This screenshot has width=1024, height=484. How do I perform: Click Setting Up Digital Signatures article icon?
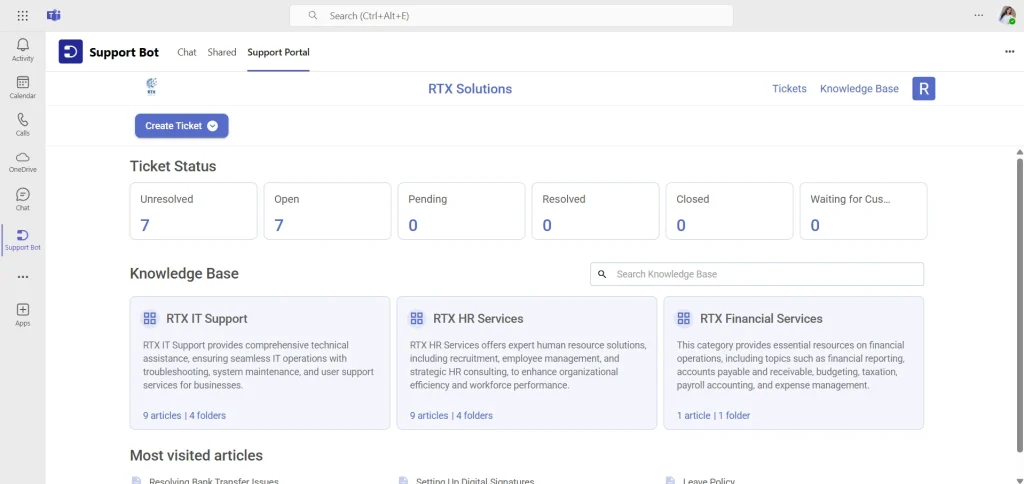[x=404, y=481]
